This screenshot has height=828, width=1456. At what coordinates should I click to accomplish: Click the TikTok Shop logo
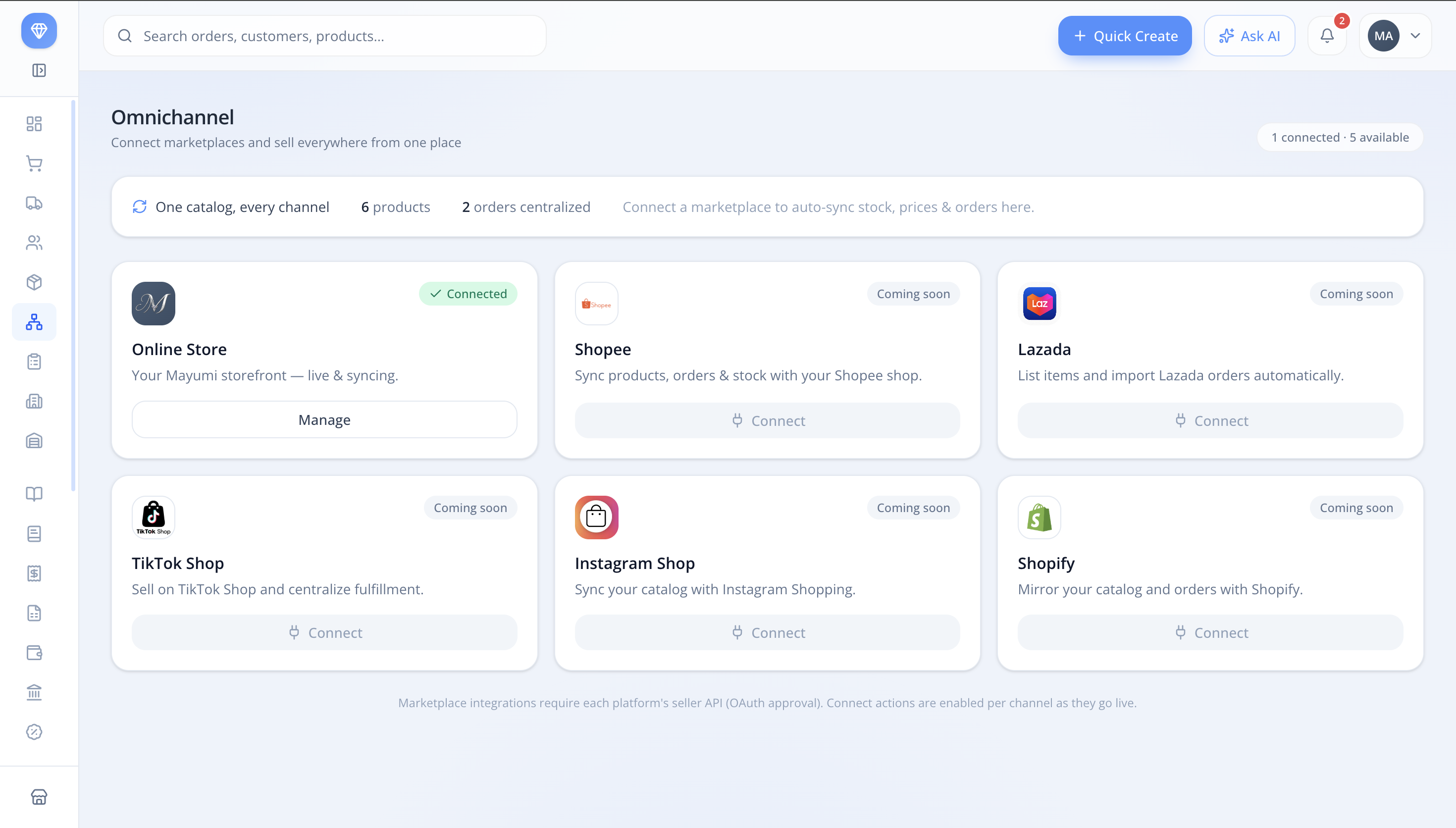coord(154,517)
